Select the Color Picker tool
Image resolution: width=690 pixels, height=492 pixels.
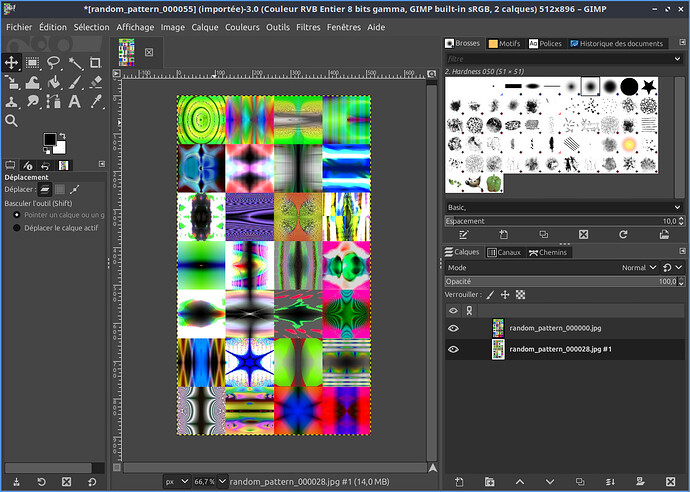pyautogui.click(x=95, y=102)
